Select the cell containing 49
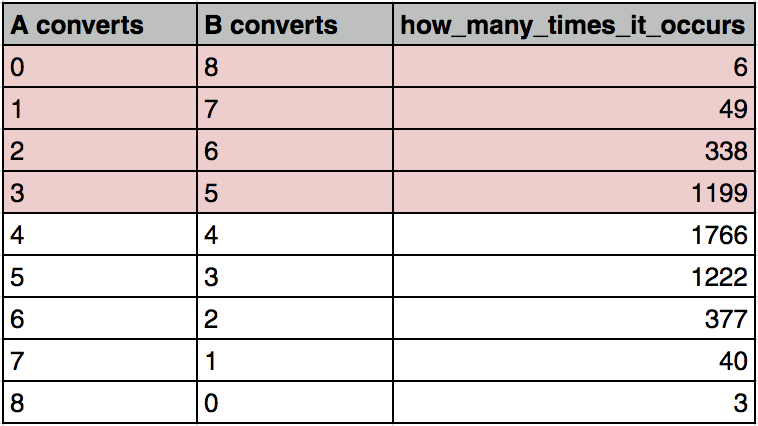Viewport: 758px width, 426px height. click(x=574, y=108)
